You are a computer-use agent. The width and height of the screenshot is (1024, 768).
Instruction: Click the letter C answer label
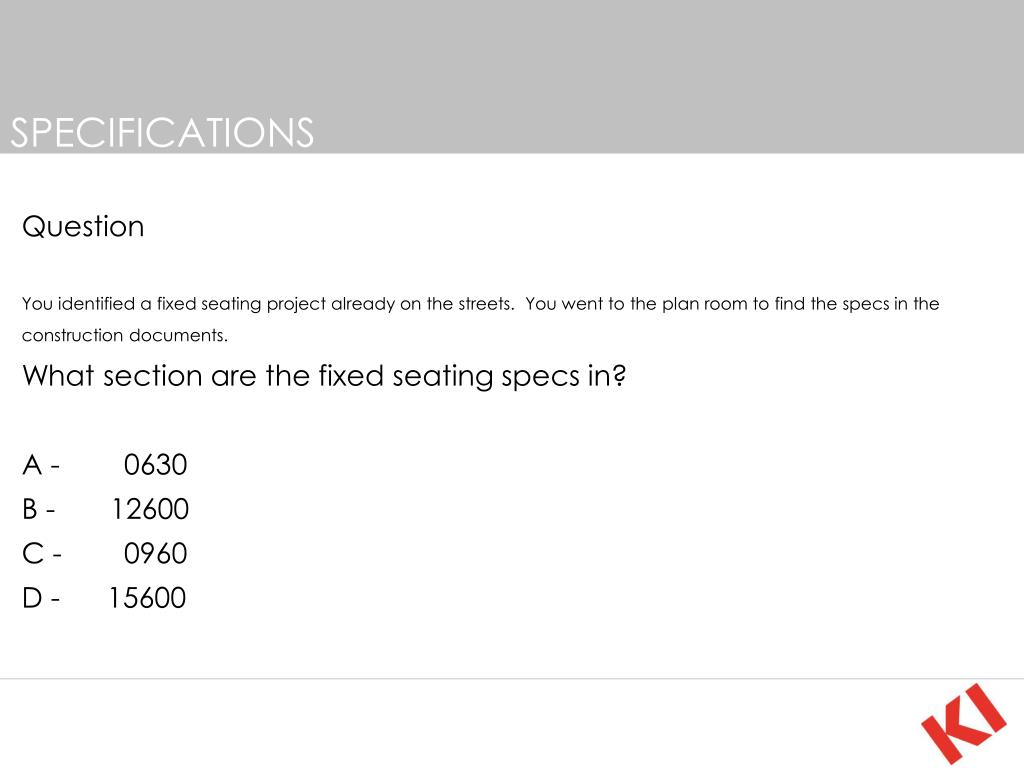33,554
